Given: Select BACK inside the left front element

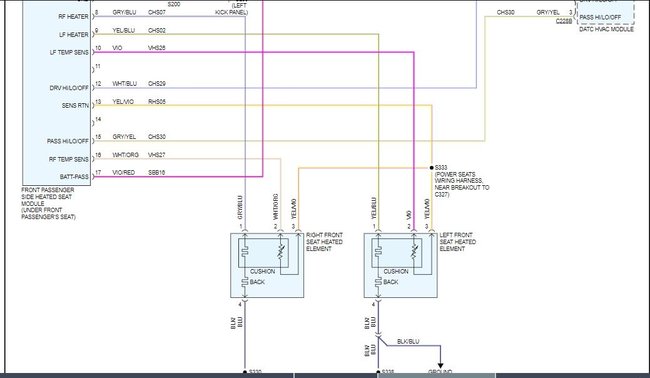Looking at the screenshot, I should 390,282.
